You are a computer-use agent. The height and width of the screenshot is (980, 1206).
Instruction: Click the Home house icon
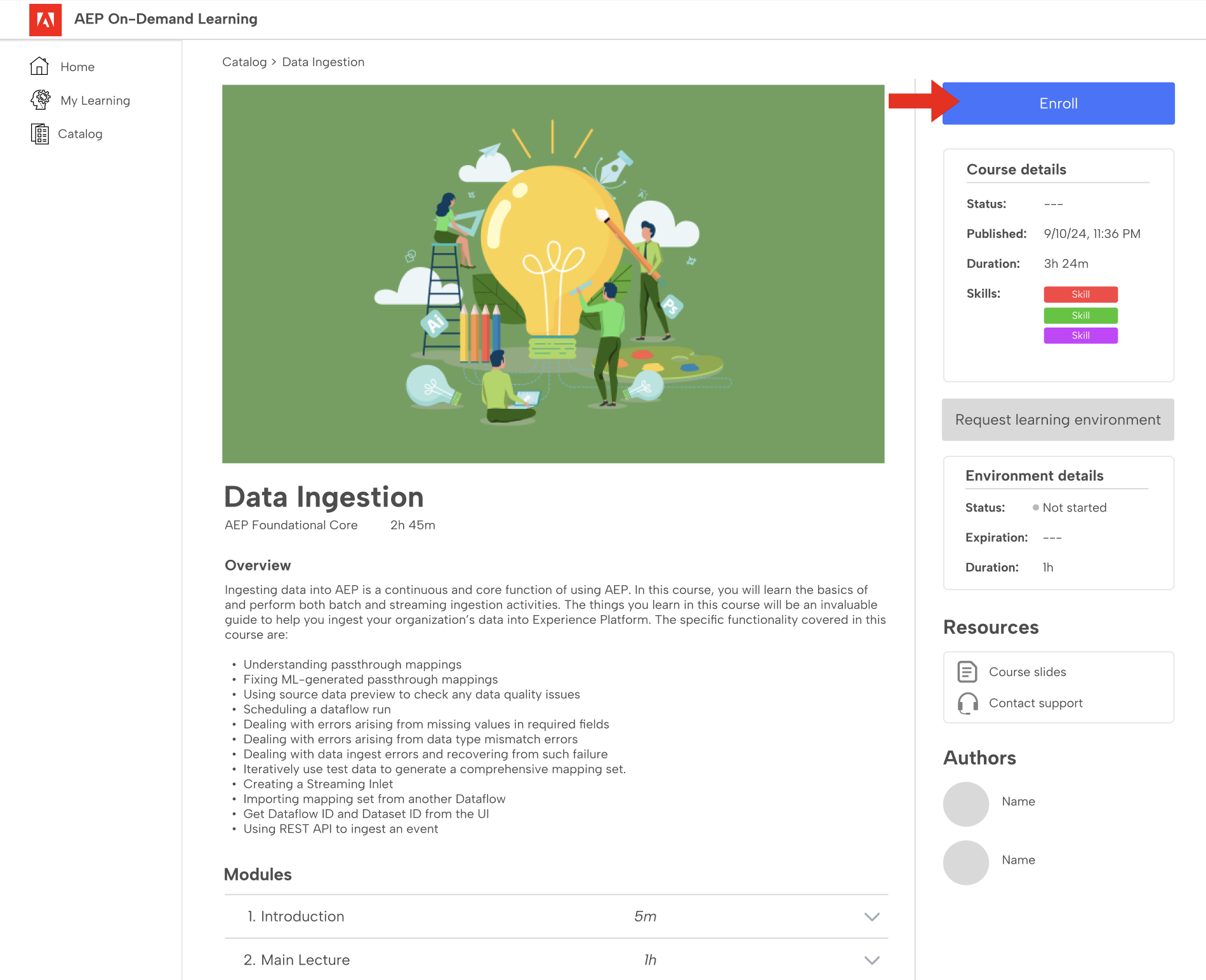pyautogui.click(x=39, y=66)
